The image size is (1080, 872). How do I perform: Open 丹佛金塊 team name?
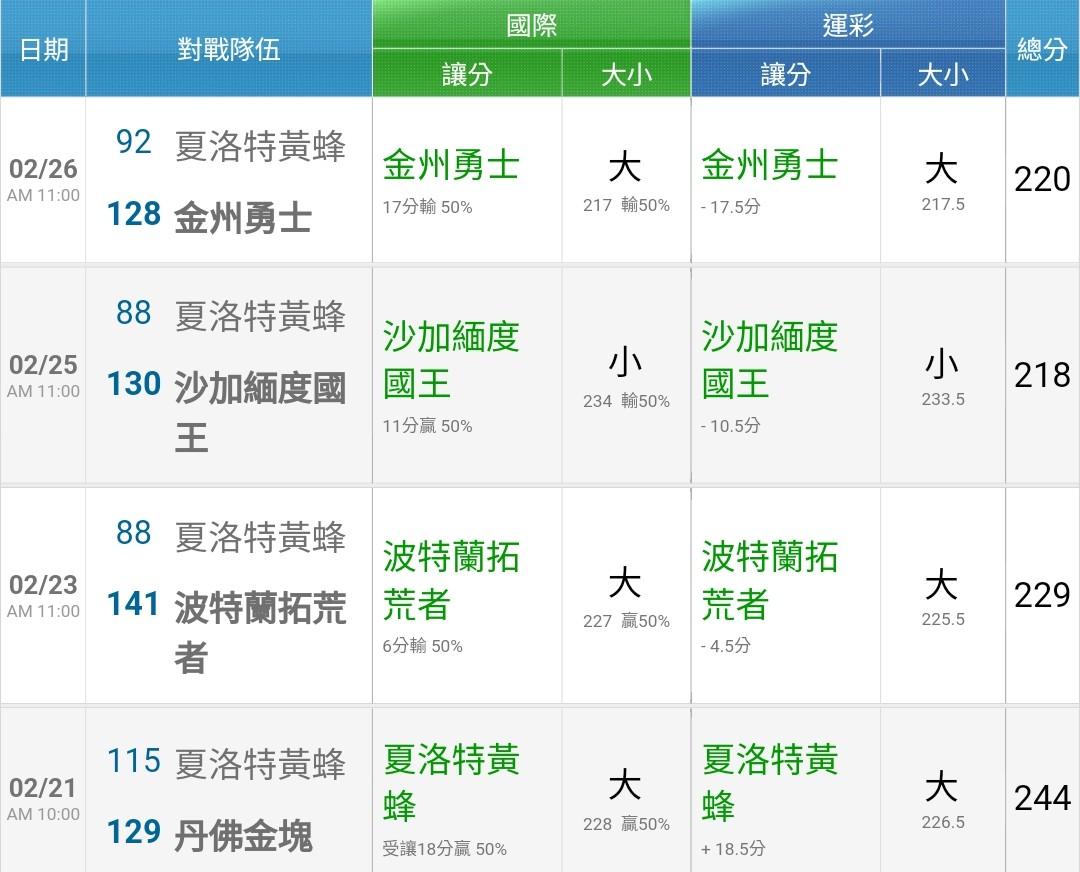click(x=243, y=836)
